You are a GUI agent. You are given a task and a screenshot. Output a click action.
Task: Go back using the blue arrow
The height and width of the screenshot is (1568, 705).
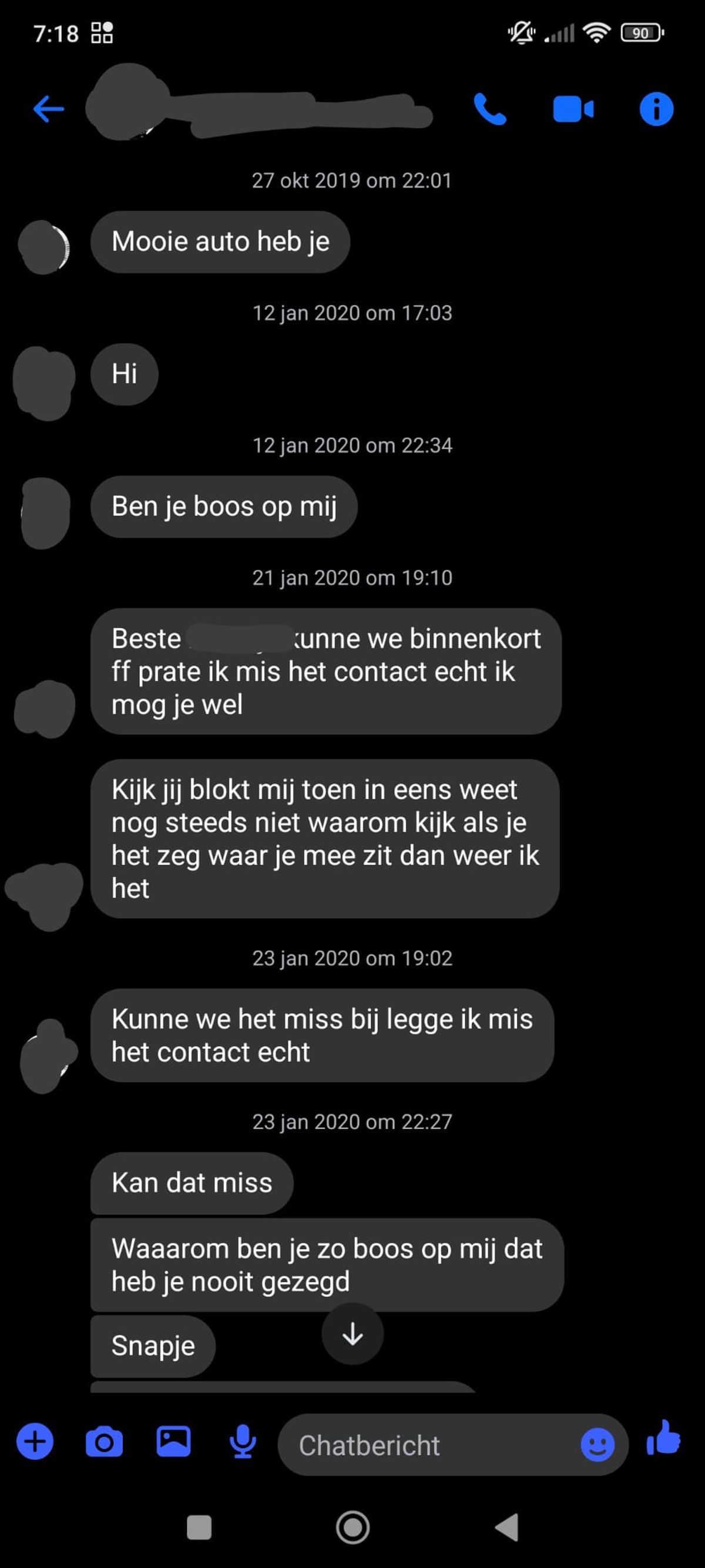(49, 109)
